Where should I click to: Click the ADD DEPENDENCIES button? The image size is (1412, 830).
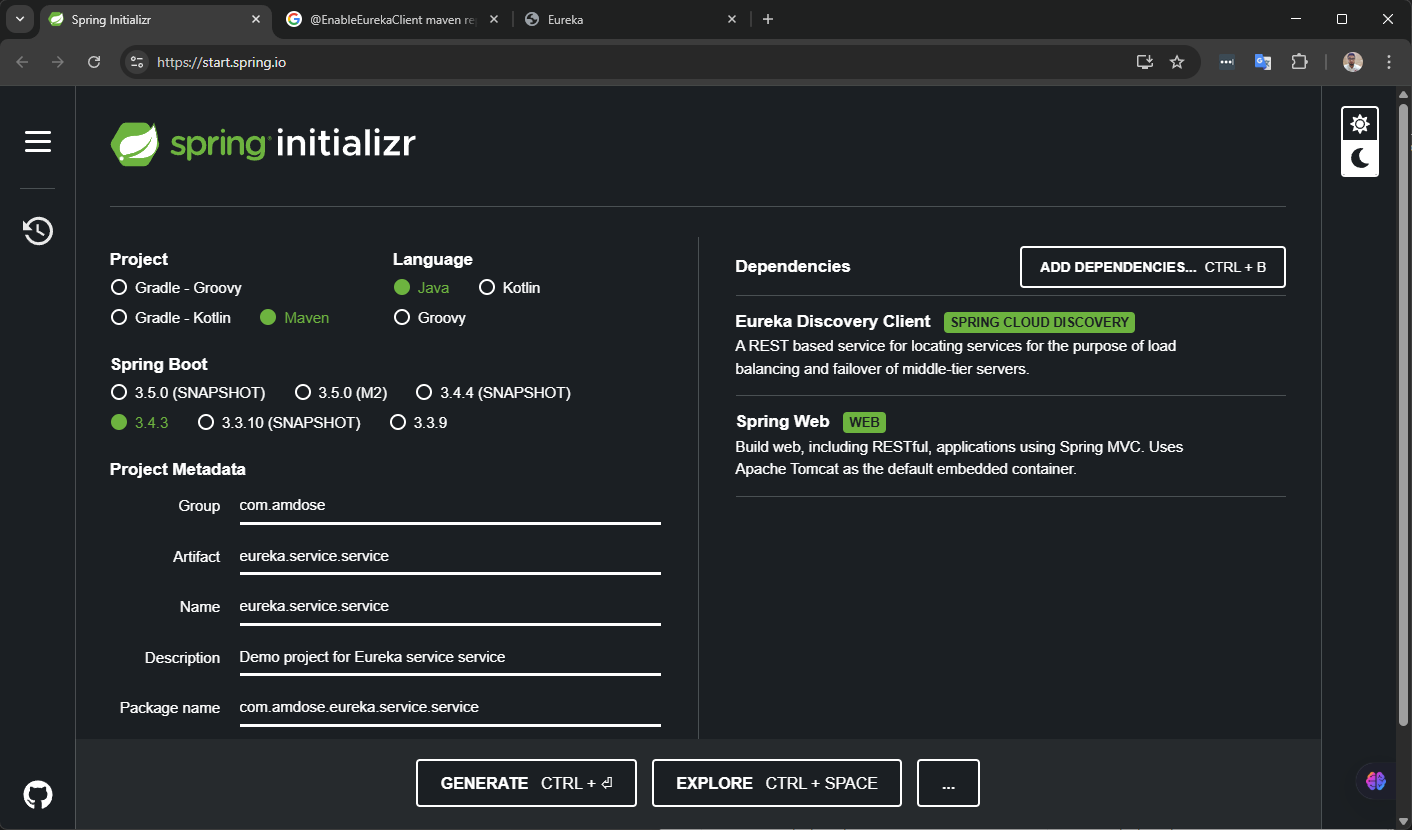1153,267
